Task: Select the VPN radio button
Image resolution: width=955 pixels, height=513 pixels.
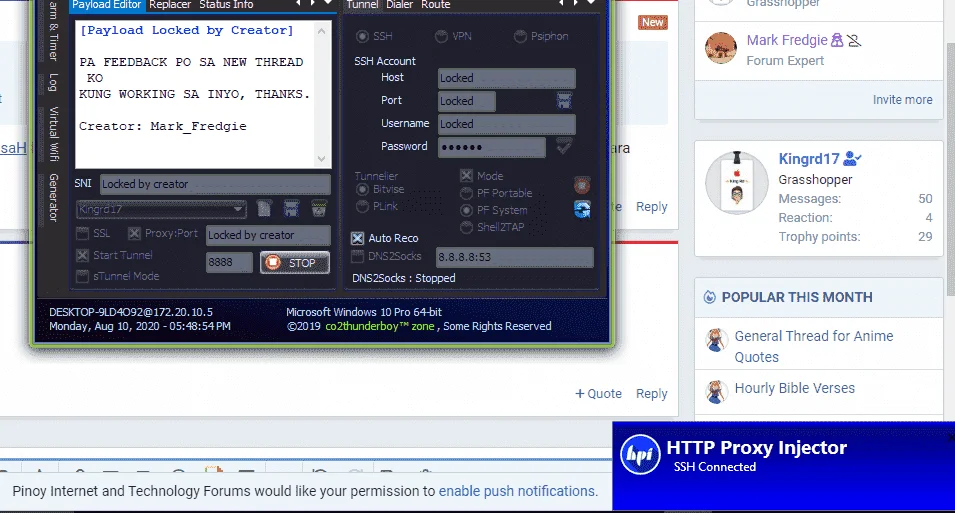Action: [441, 37]
